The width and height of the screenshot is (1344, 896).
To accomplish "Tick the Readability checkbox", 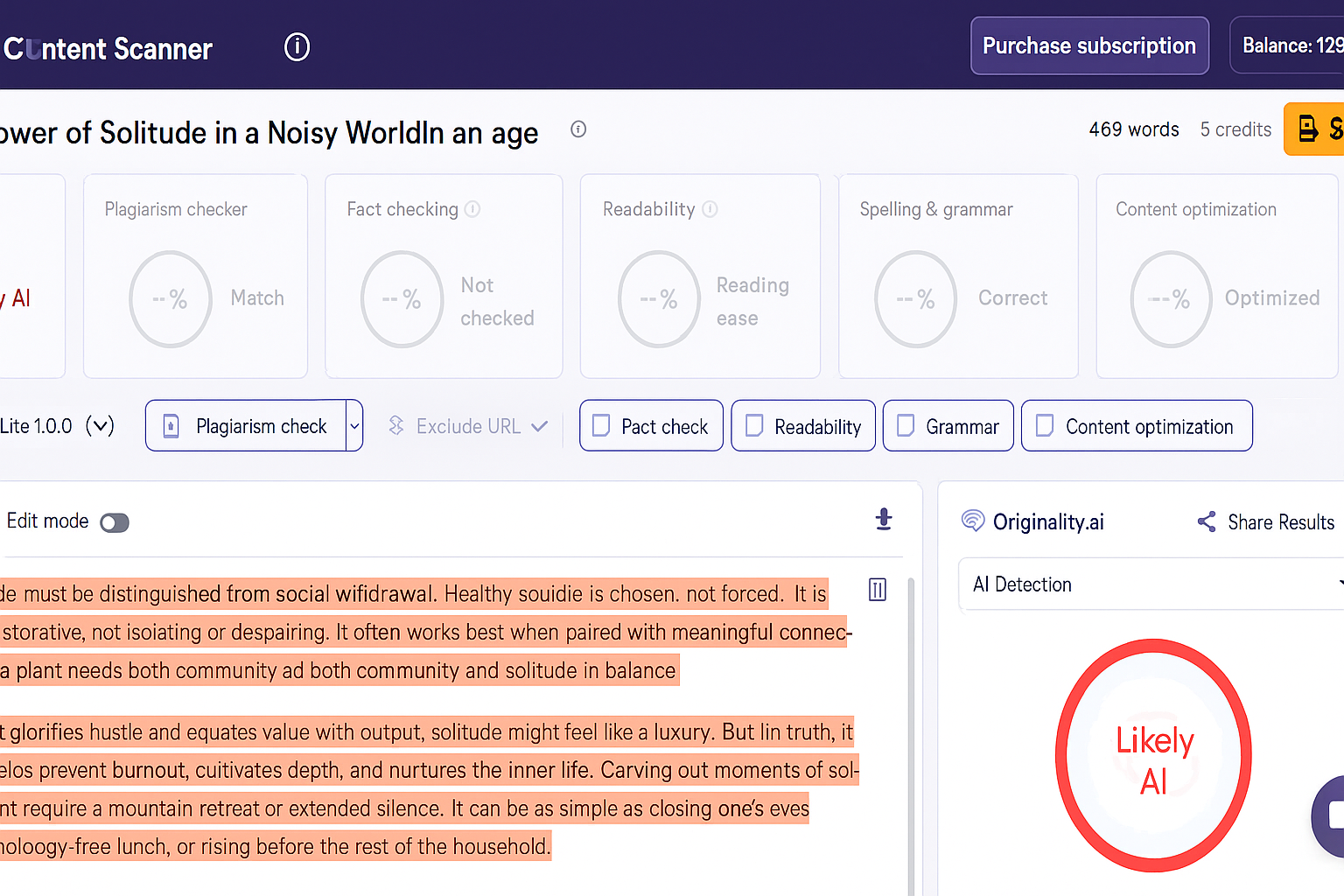I will tap(754, 426).
